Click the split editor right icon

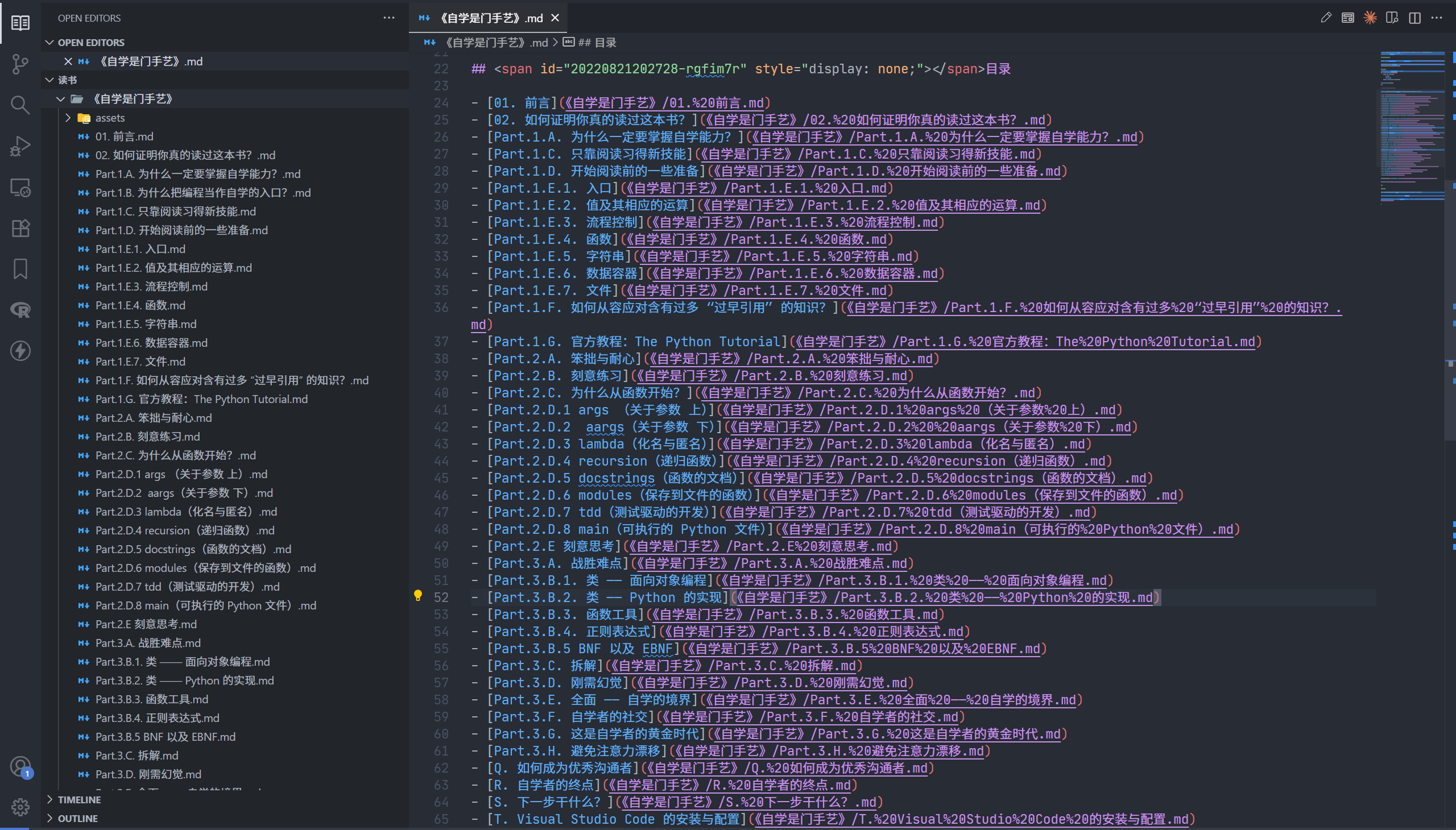coord(1414,18)
